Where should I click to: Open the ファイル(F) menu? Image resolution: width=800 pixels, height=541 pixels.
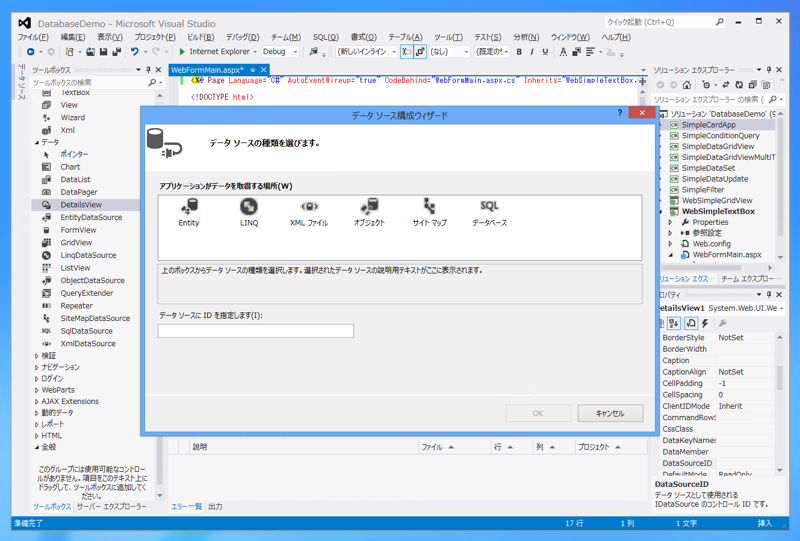pos(33,37)
